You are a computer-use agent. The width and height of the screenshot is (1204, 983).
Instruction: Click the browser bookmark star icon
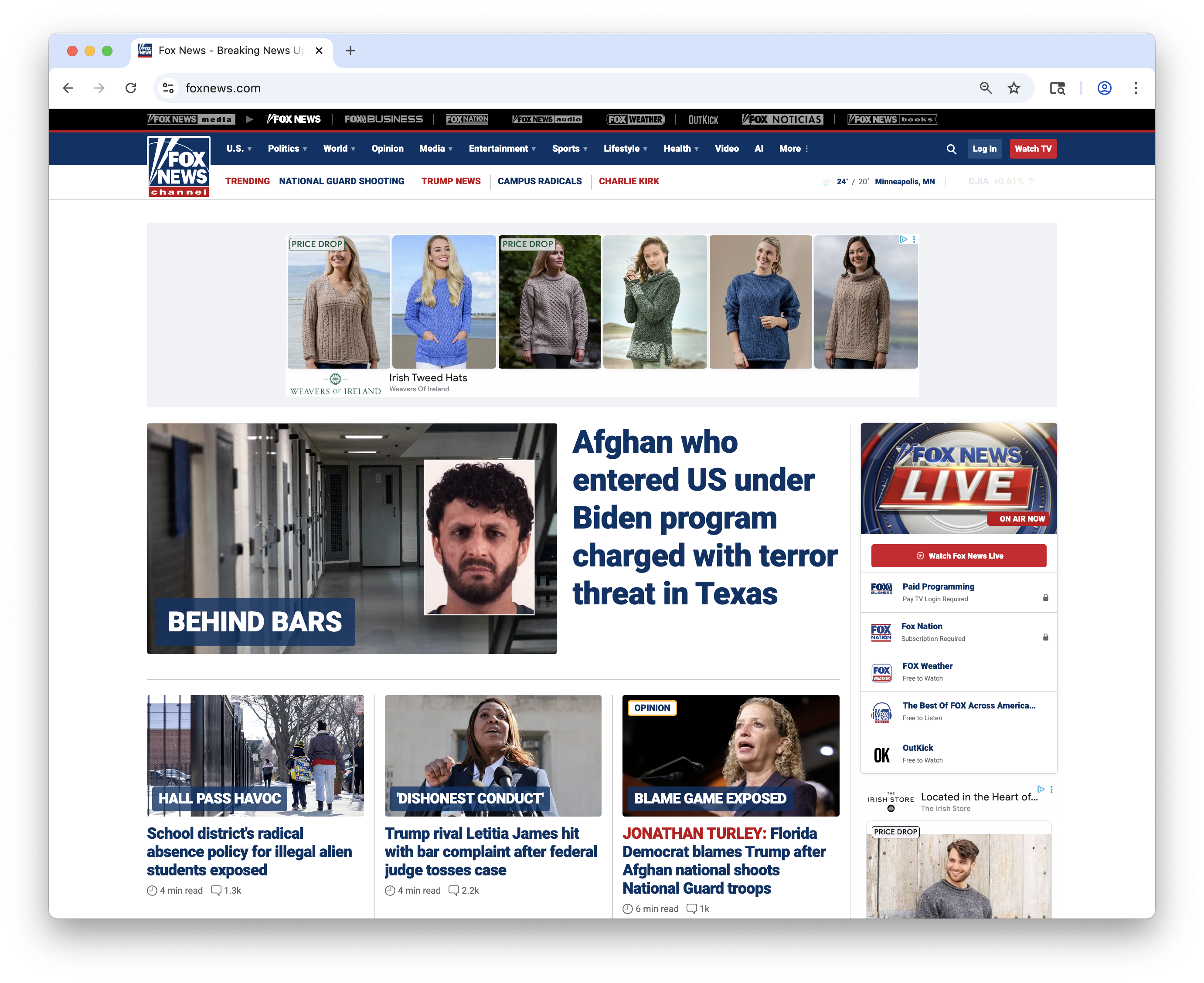coord(1014,88)
